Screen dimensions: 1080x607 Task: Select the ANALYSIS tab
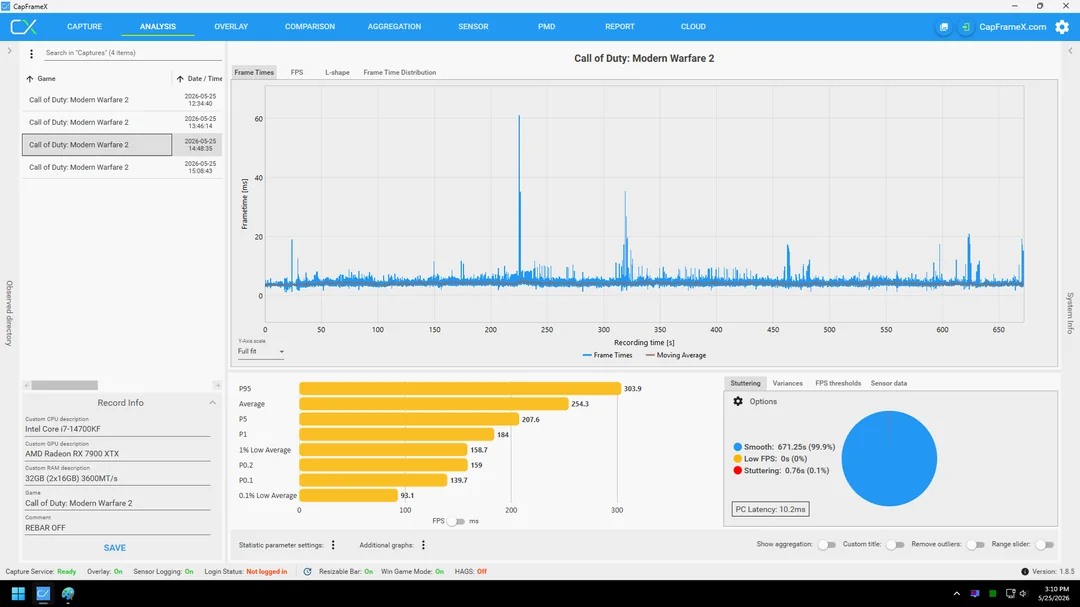coord(158,27)
